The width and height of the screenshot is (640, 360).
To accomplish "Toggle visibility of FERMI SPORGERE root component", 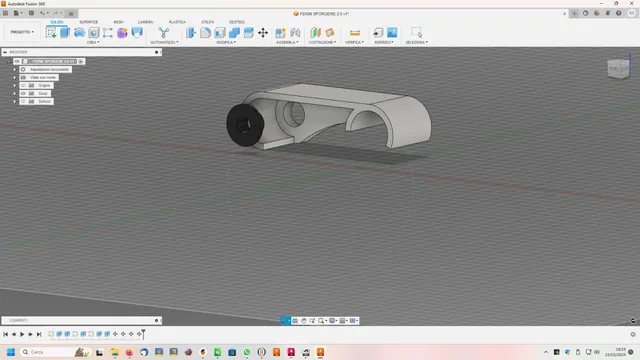I will [17, 61].
